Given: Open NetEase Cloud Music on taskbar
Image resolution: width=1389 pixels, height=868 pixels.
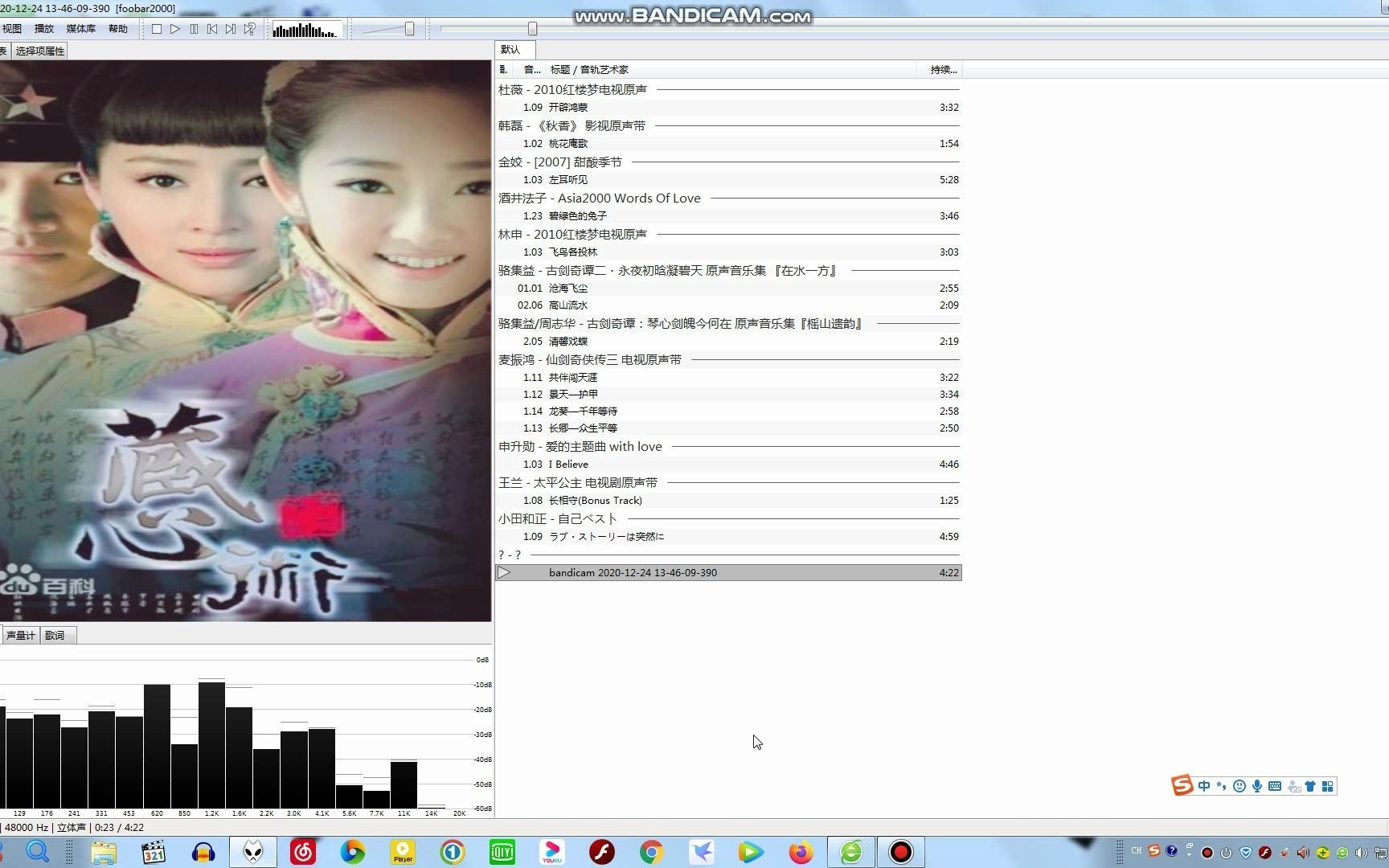Looking at the screenshot, I should coord(303,852).
